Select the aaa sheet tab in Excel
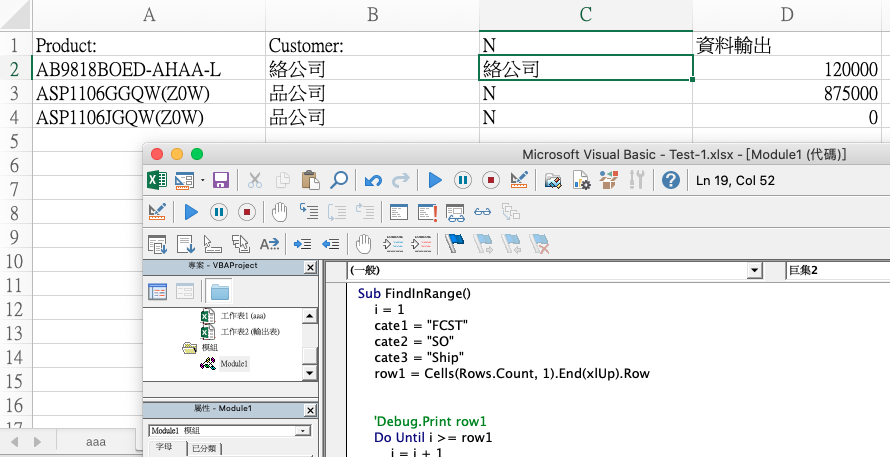The height and width of the screenshot is (457, 890). click(96, 442)
